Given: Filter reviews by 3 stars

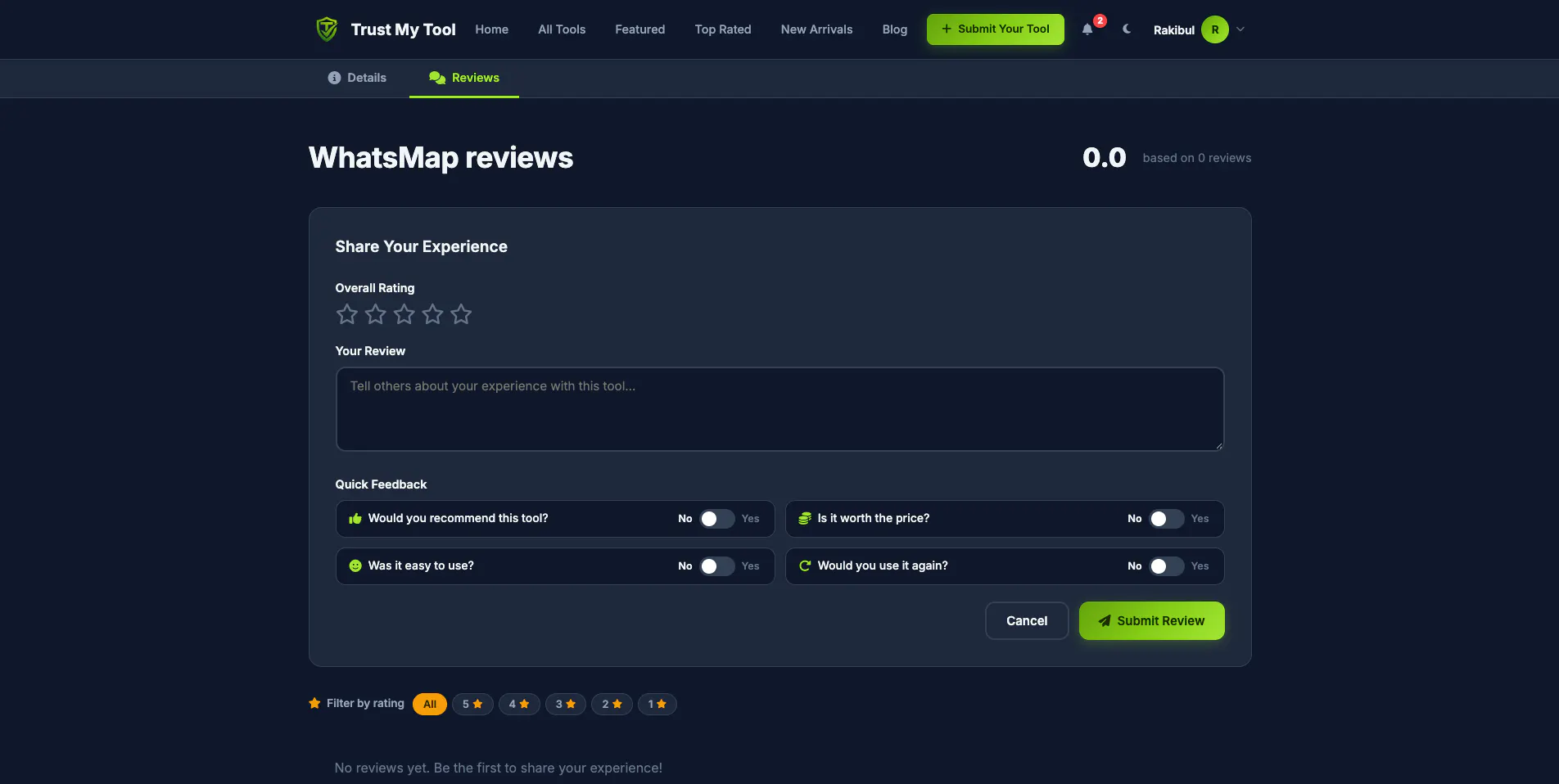Looking at the screenshot, I should point(566,705).
